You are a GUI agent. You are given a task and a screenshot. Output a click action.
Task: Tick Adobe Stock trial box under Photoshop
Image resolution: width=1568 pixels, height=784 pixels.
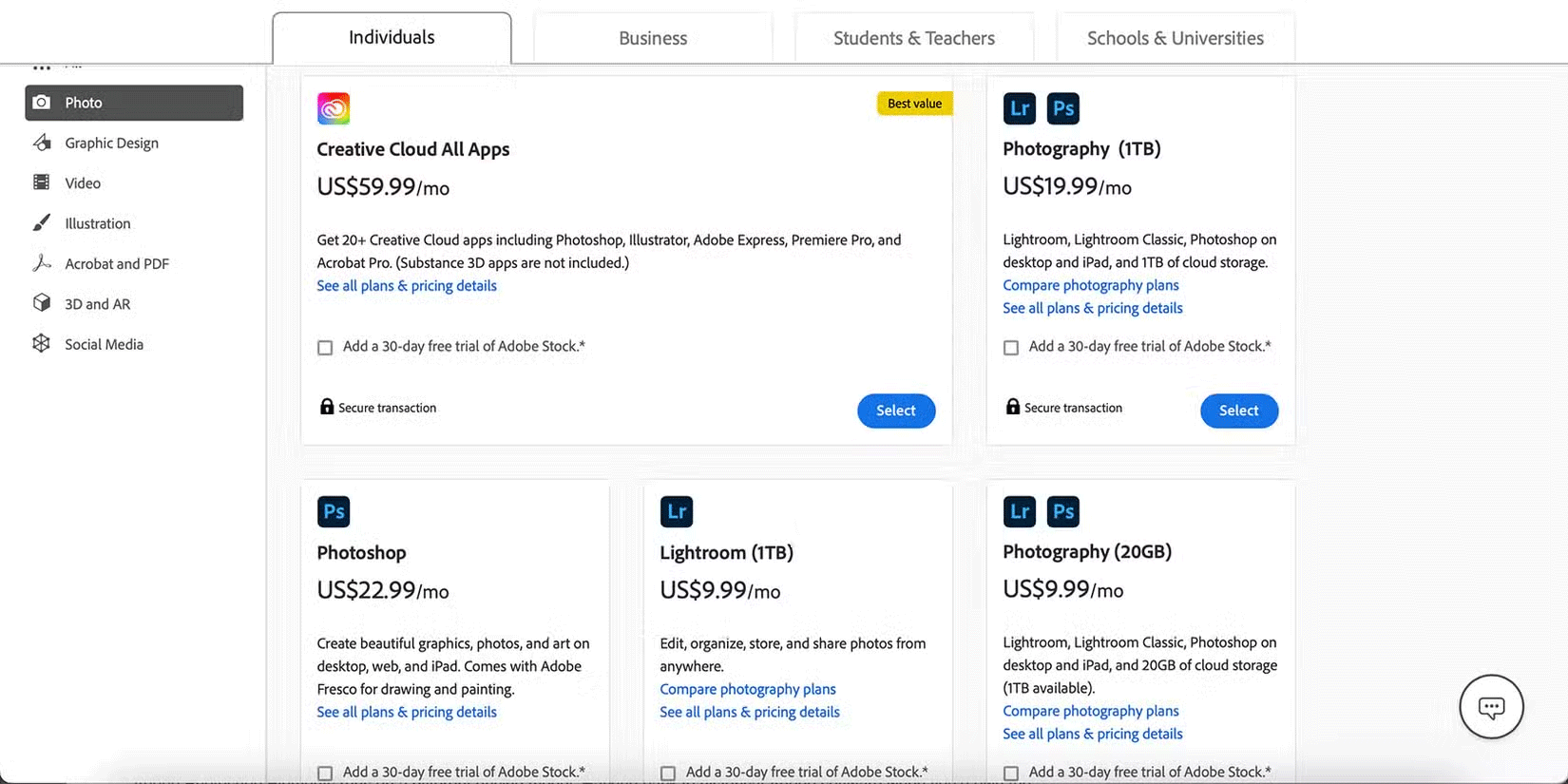point(325,773)
